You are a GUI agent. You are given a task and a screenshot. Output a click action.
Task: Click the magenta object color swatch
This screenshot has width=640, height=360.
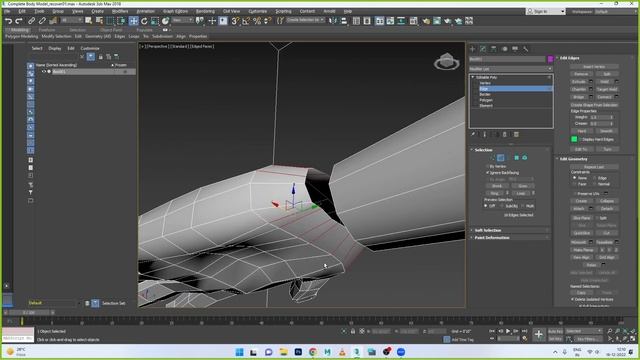tap(550, 59)
